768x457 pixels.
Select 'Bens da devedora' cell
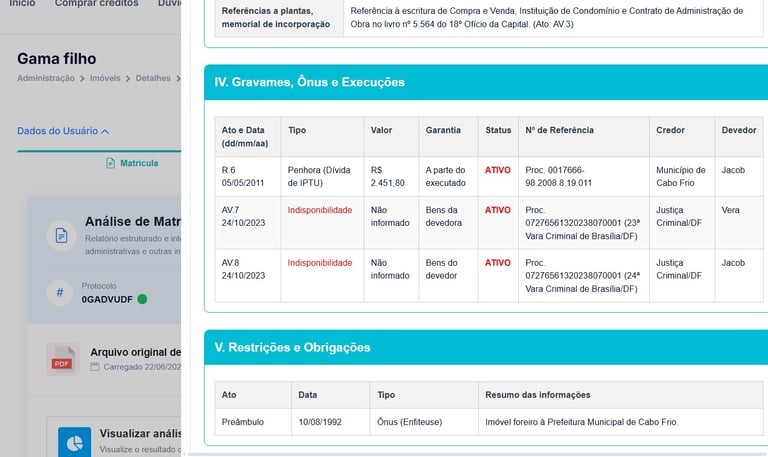[x=448, y=223]
